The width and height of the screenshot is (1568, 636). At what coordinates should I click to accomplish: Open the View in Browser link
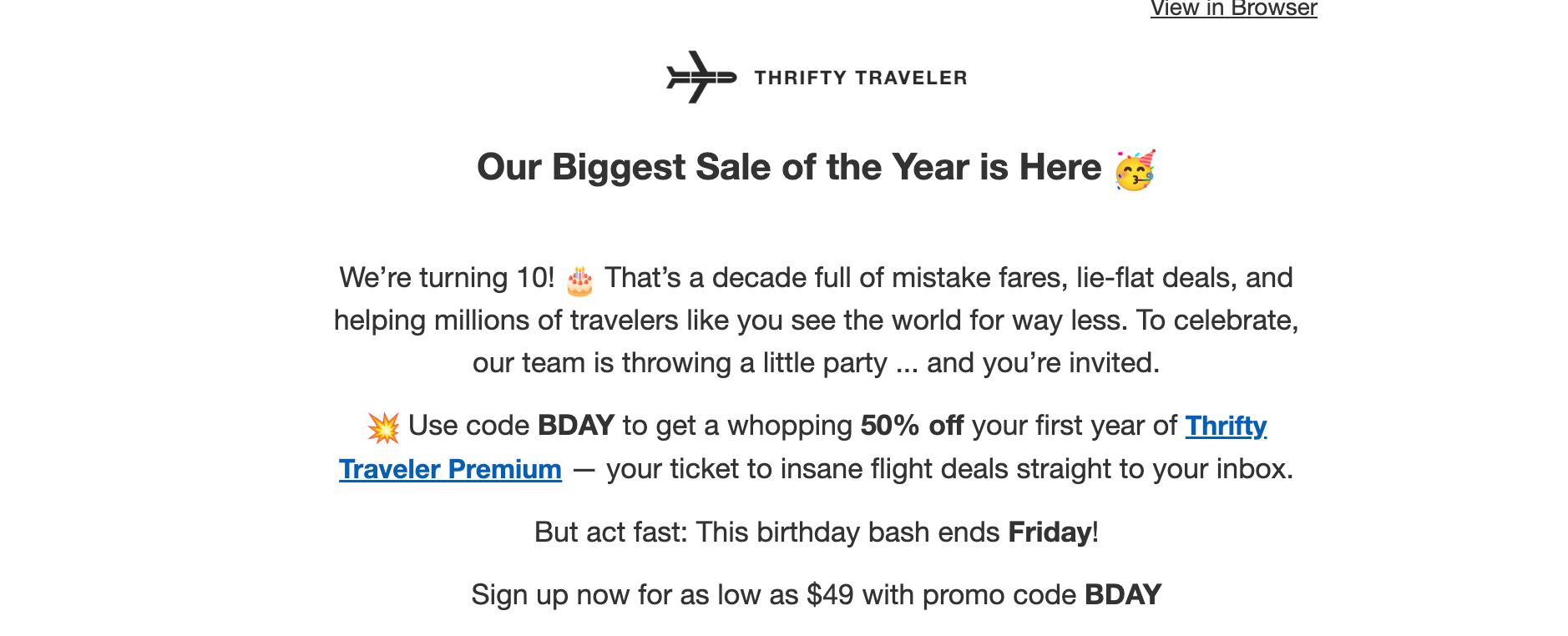(1233, 8)
